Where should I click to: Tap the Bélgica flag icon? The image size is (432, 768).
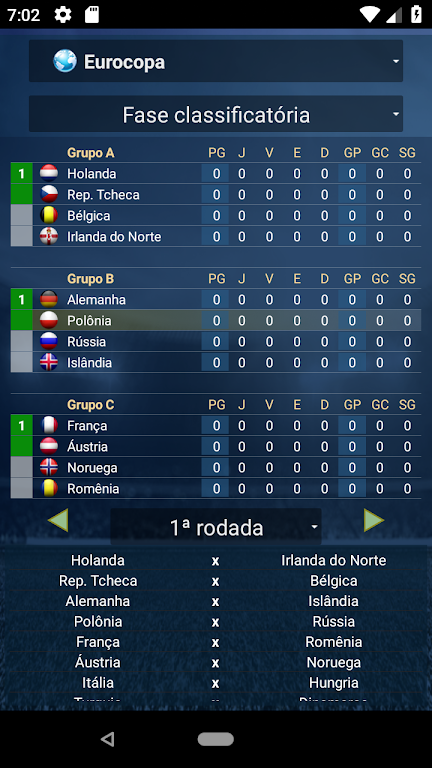(x=48, y=216)
